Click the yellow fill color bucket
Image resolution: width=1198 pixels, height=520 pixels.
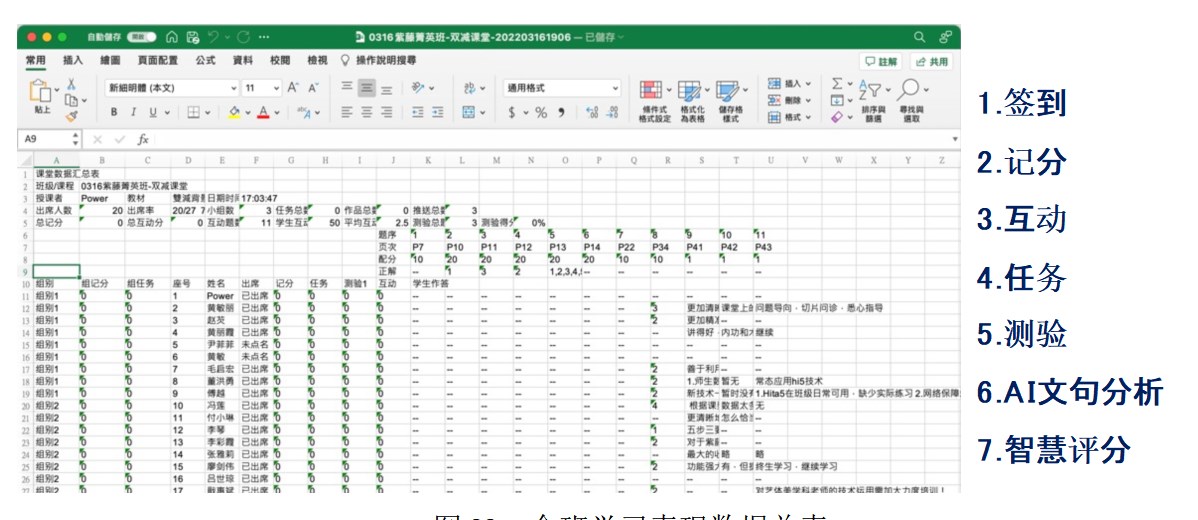(233, 113)
